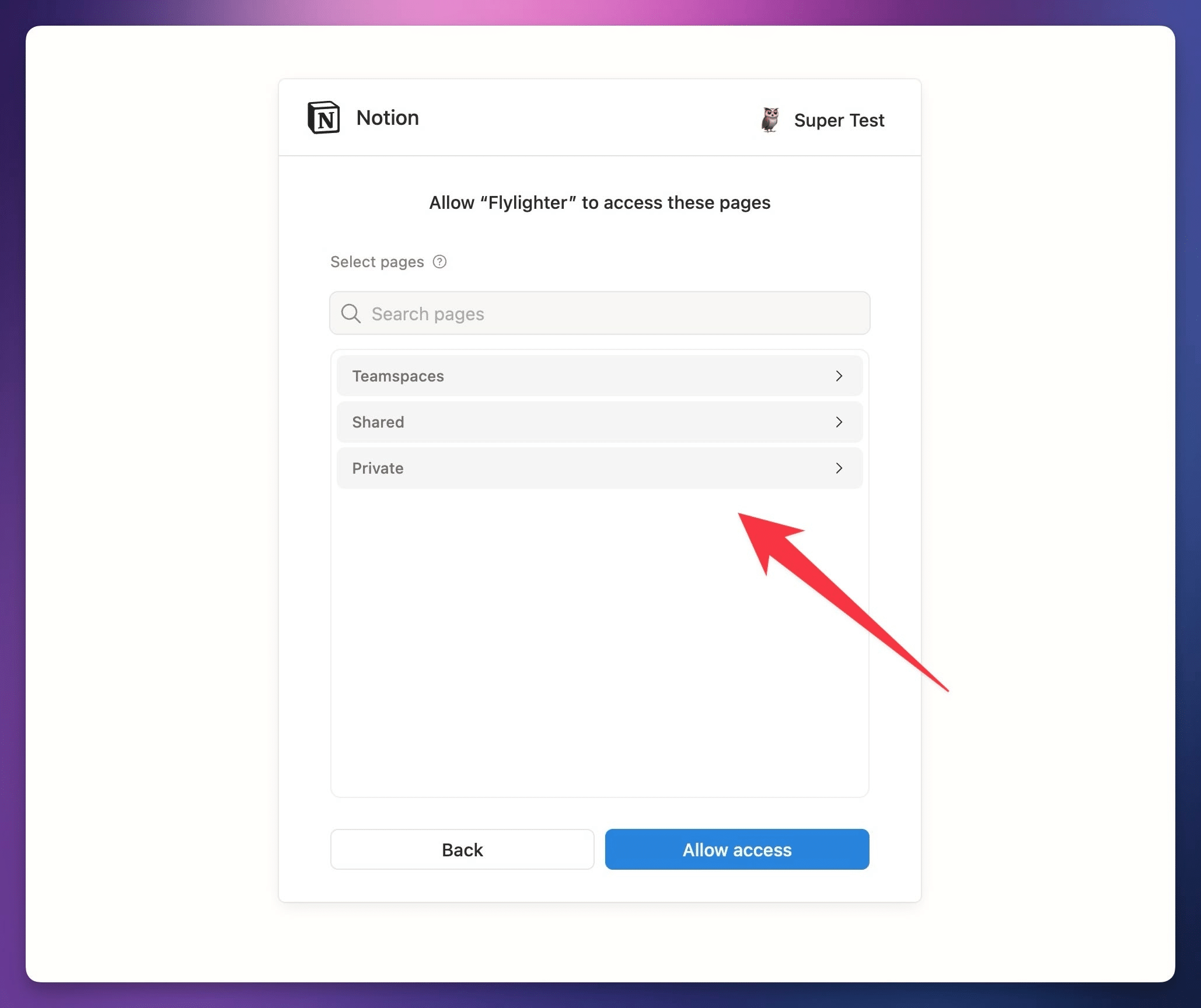The image size is (1201, 1008).
Task: Click the Allow access button
Action: click(737, 849)
